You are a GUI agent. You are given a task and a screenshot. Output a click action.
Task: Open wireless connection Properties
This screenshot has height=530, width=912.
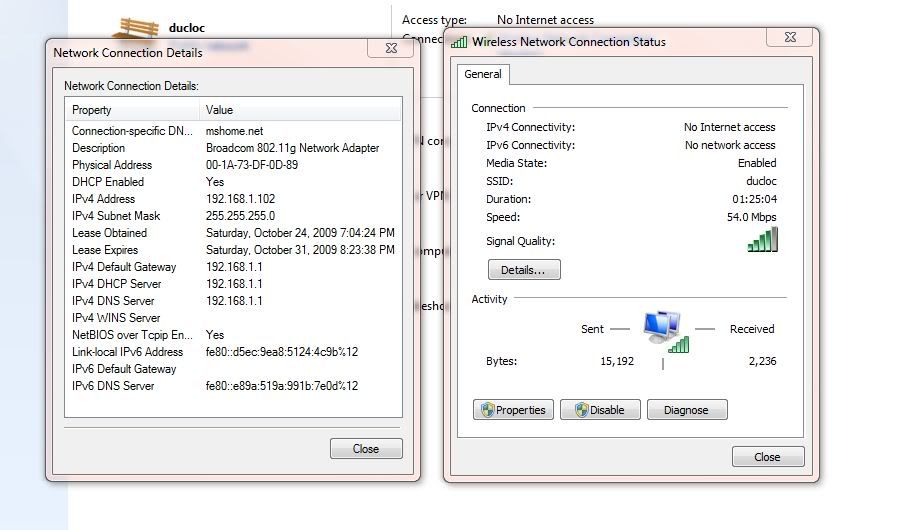(513, 410)
